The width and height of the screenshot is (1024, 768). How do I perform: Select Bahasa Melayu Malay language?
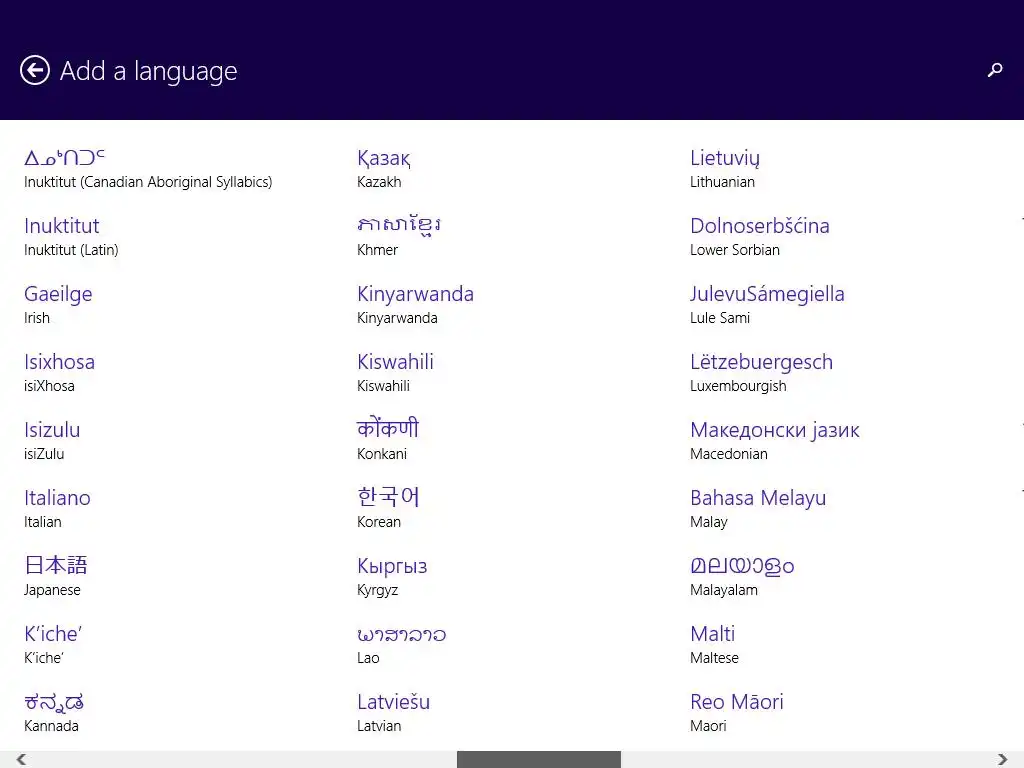click(x=758, y=509)
